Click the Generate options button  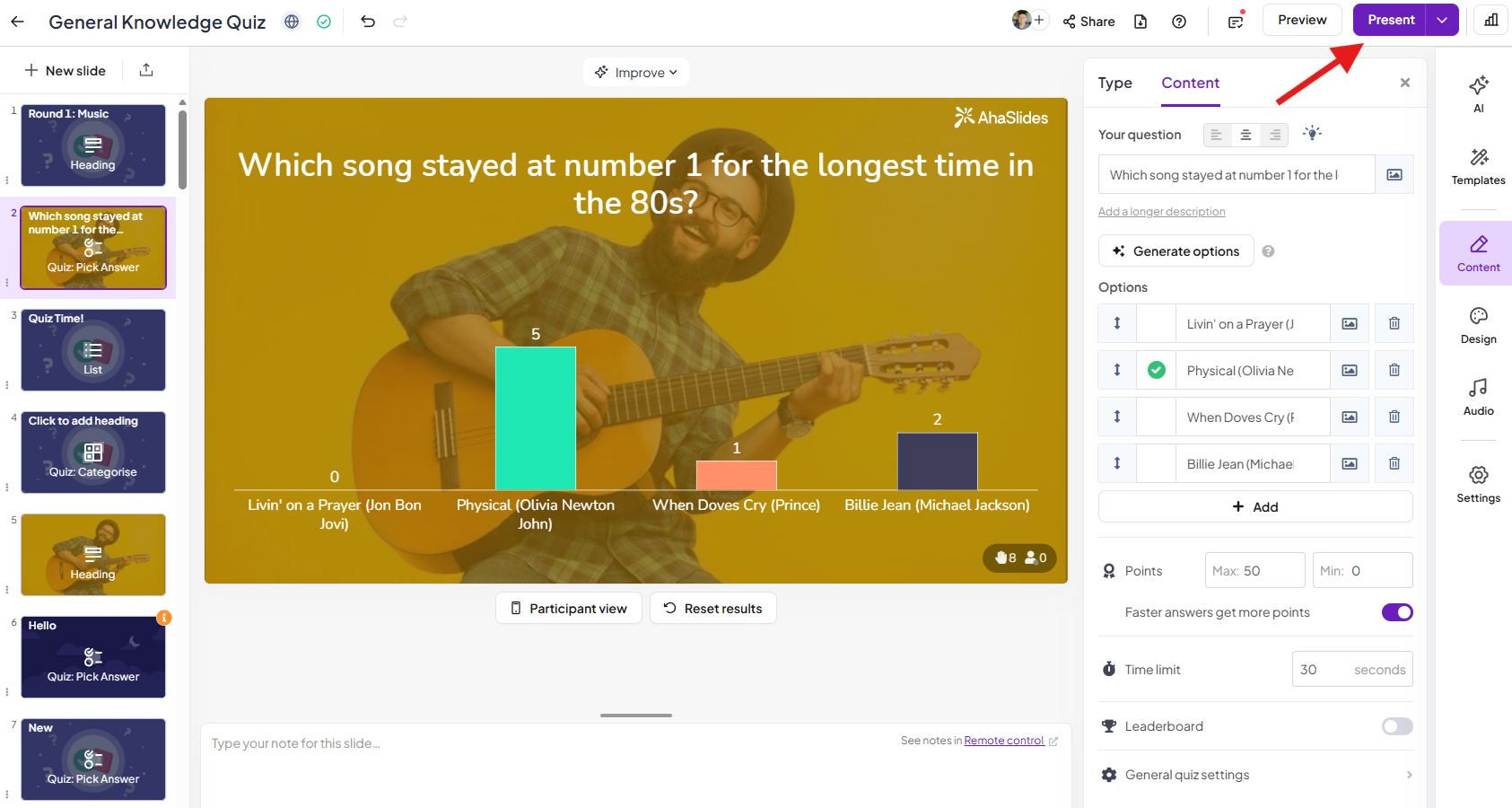tap(1176, 251)
